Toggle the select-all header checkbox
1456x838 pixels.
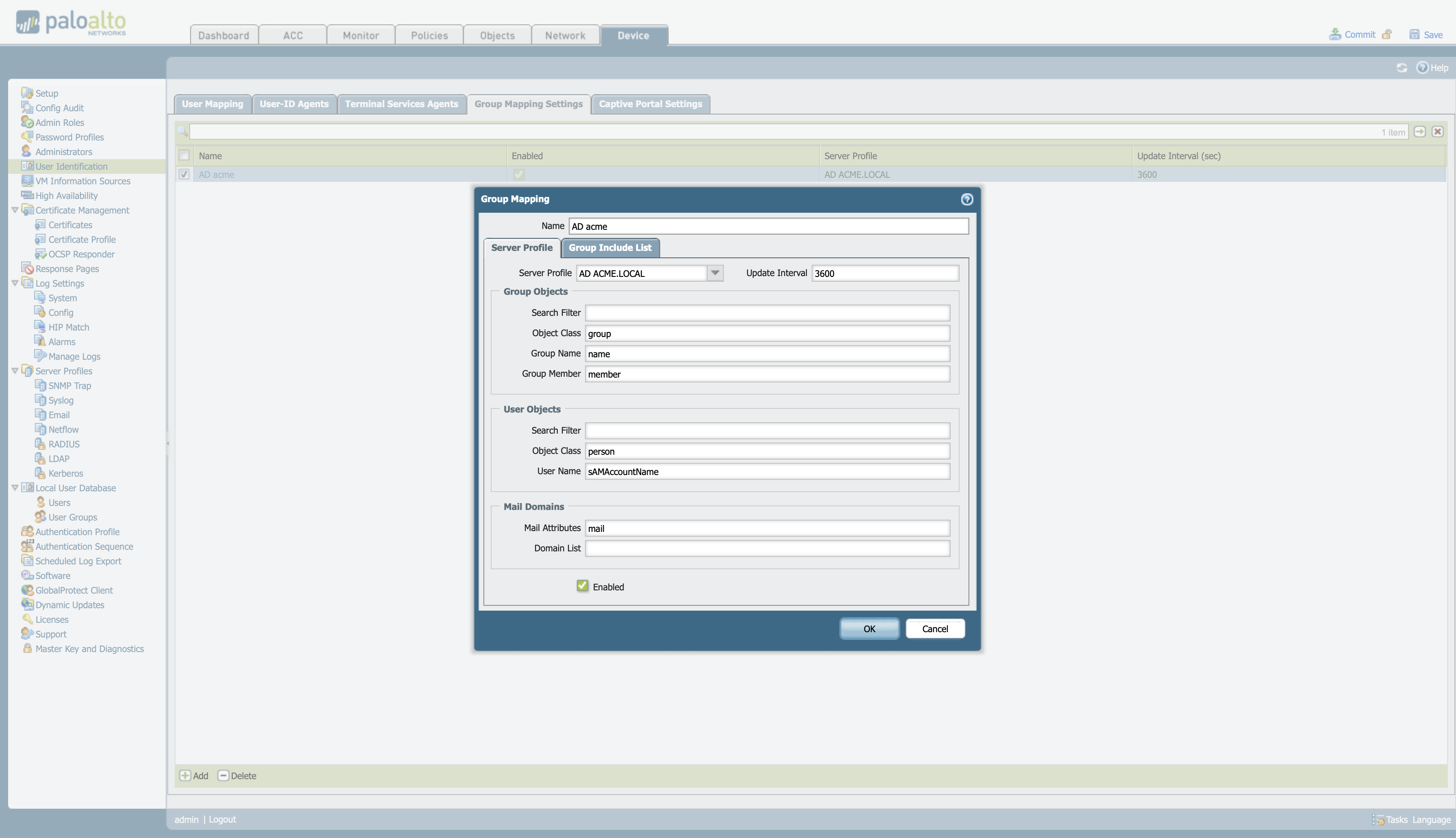pyautogui.click(x=184, y=156)
